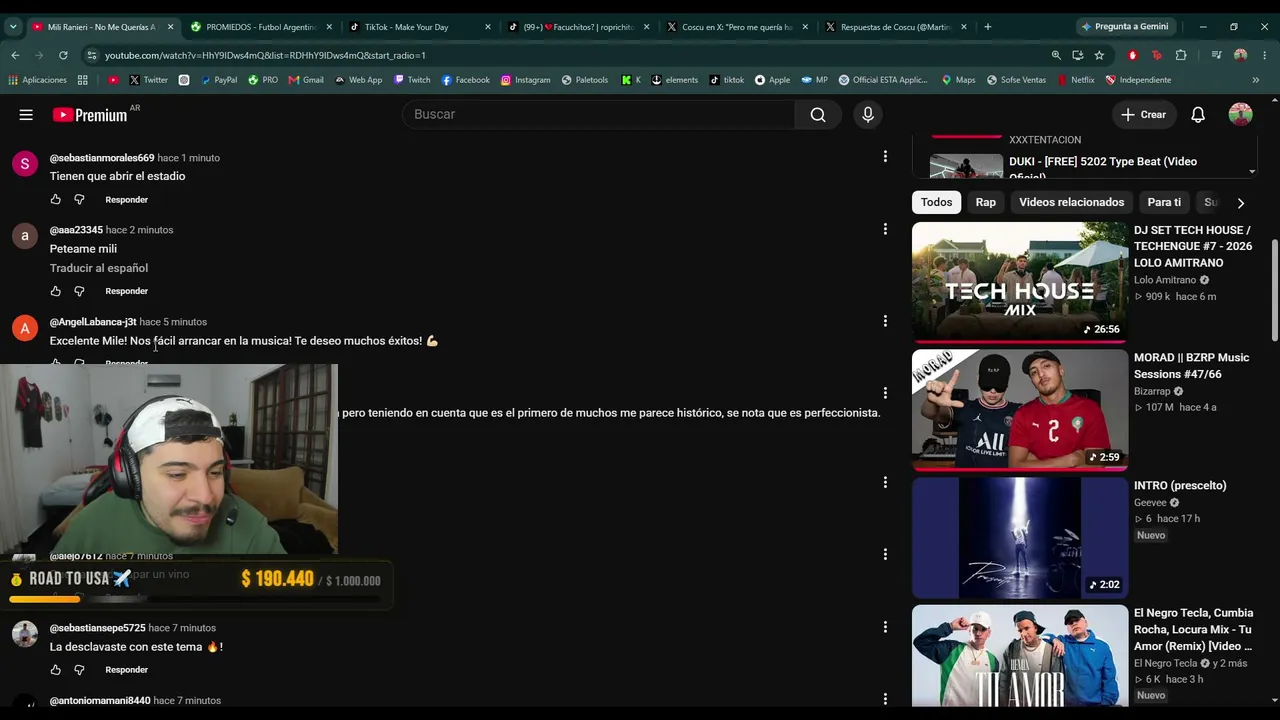Viewport: 1280px width, 720px height.
Task: Open the Twitch bookmark
Action: (x=412, y=80)
